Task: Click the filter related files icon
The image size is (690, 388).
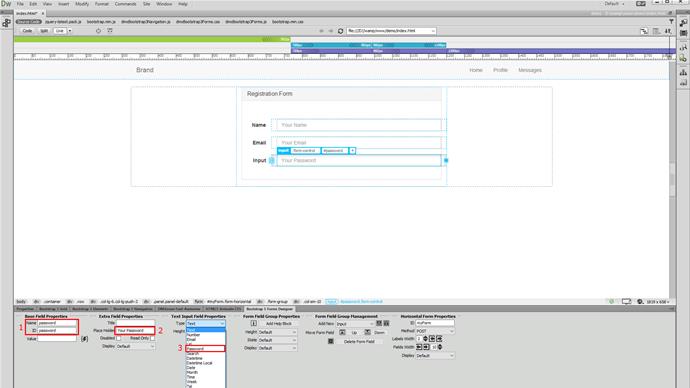Action: click(671, 22)
